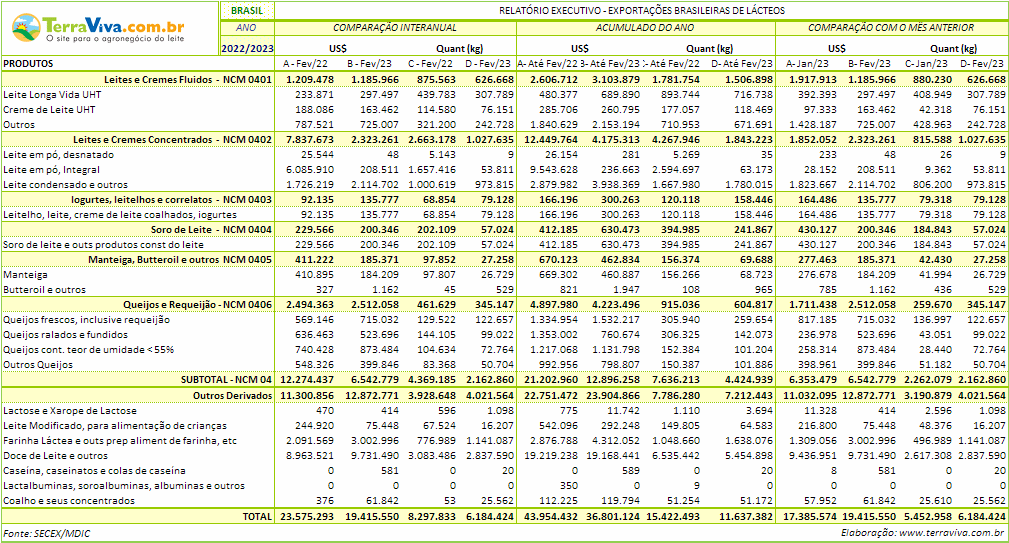Image resolution: width=1009 pixels, height=543 pixels.
Task: Select the 2022/2023 year cell
Action: [246, 47]
